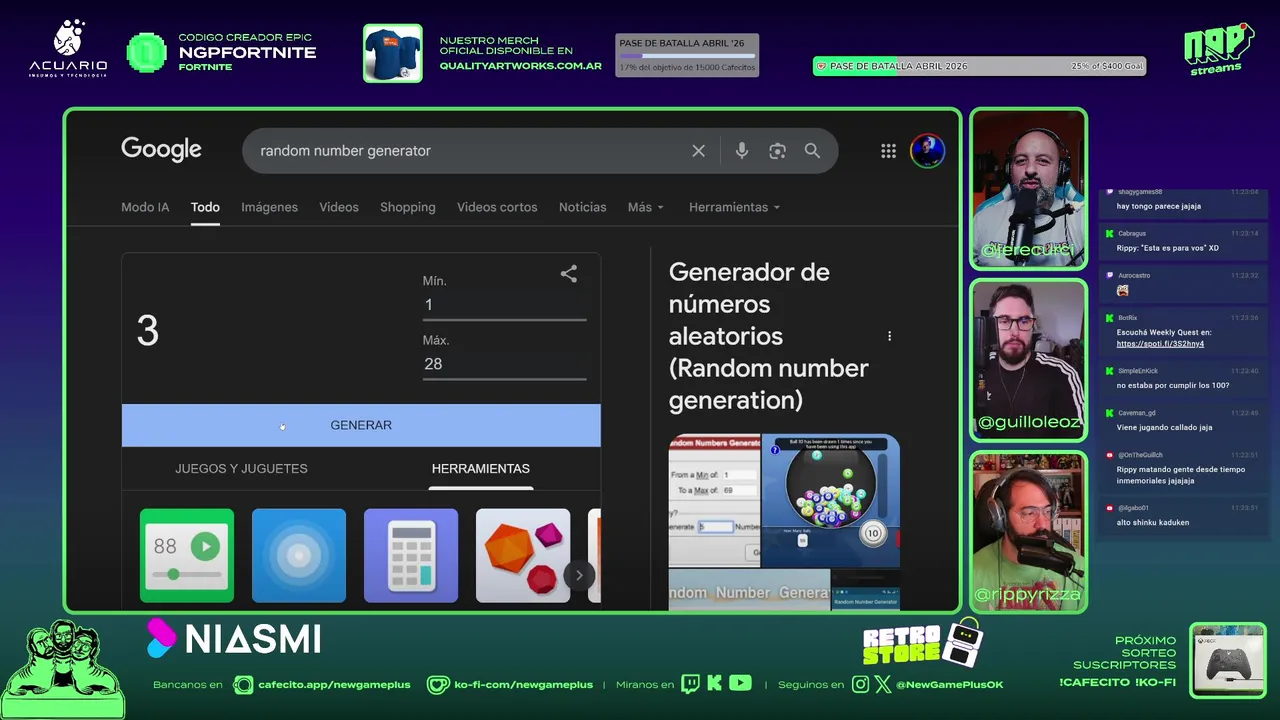Click chat message 'hay tongo parece jajaja'

pos(1159,206)
